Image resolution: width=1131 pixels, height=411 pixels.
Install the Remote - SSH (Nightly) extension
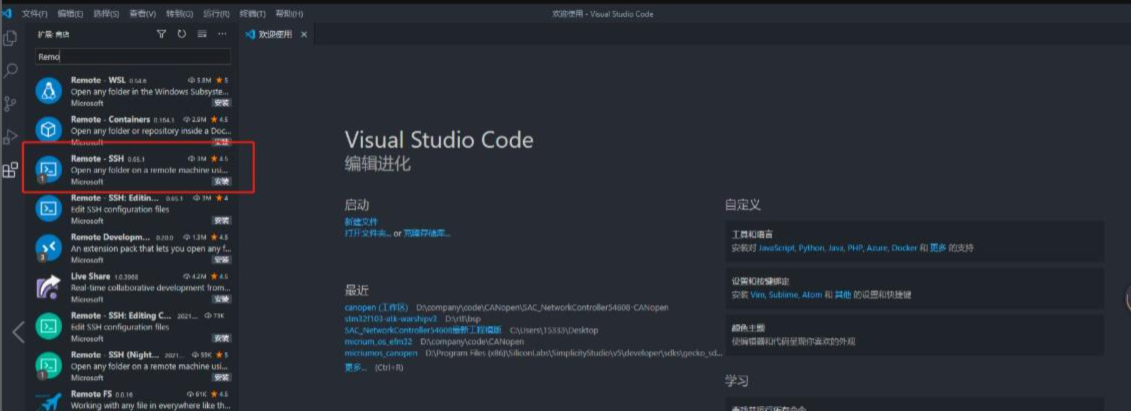coord(221,378)
